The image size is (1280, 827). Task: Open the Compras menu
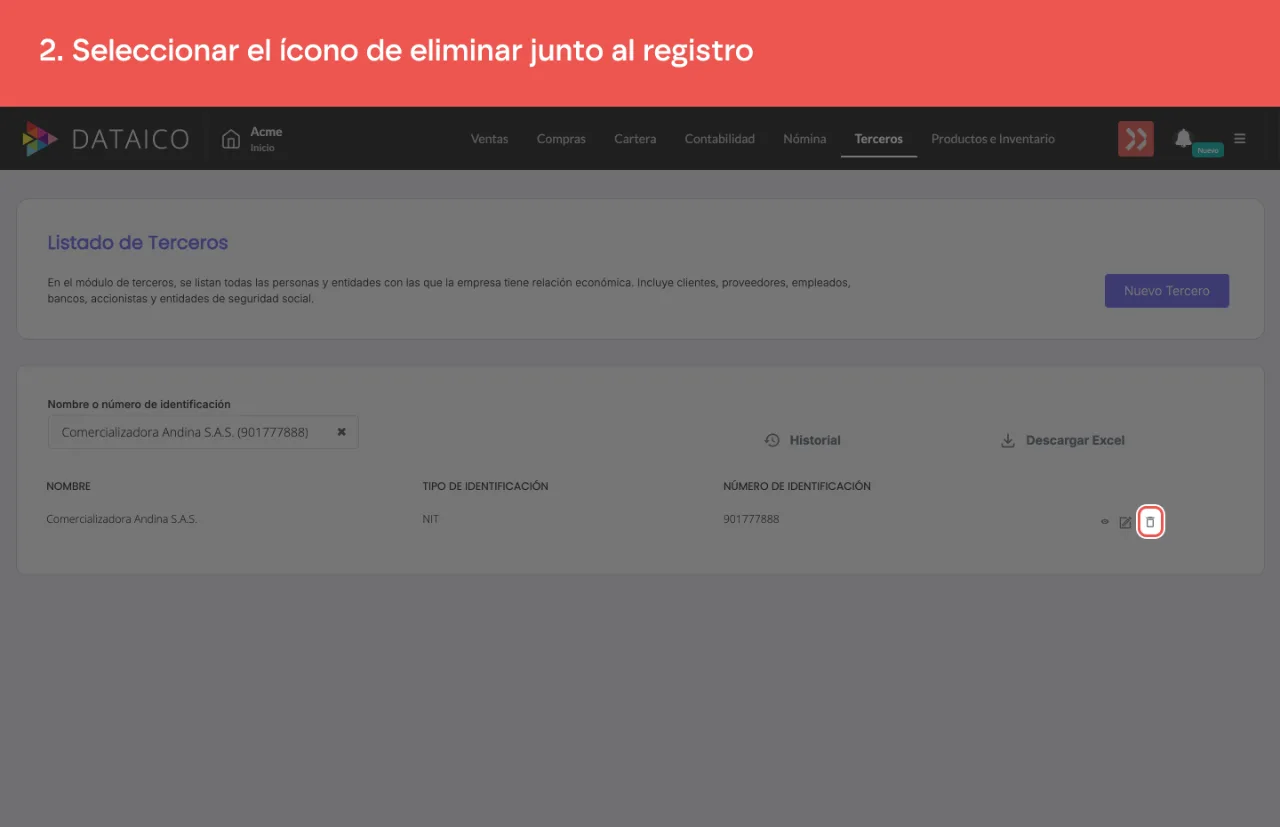coord(561,139)
